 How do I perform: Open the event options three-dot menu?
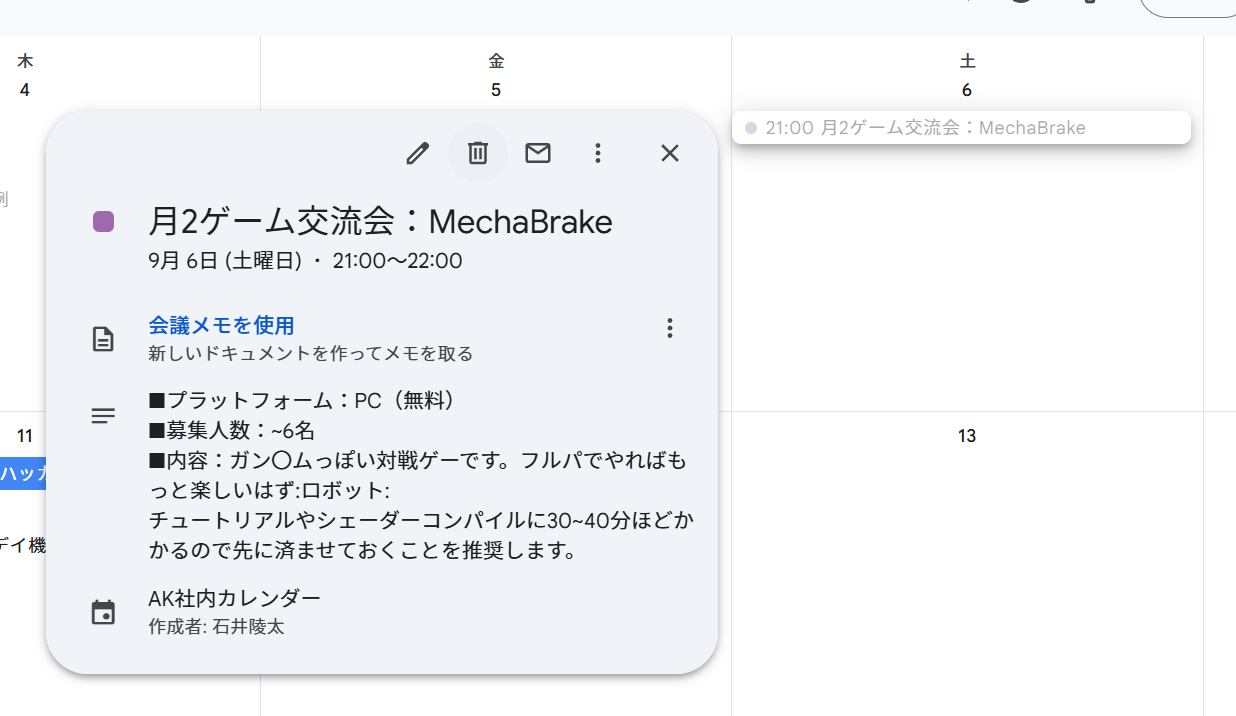[x=598, y=153]
